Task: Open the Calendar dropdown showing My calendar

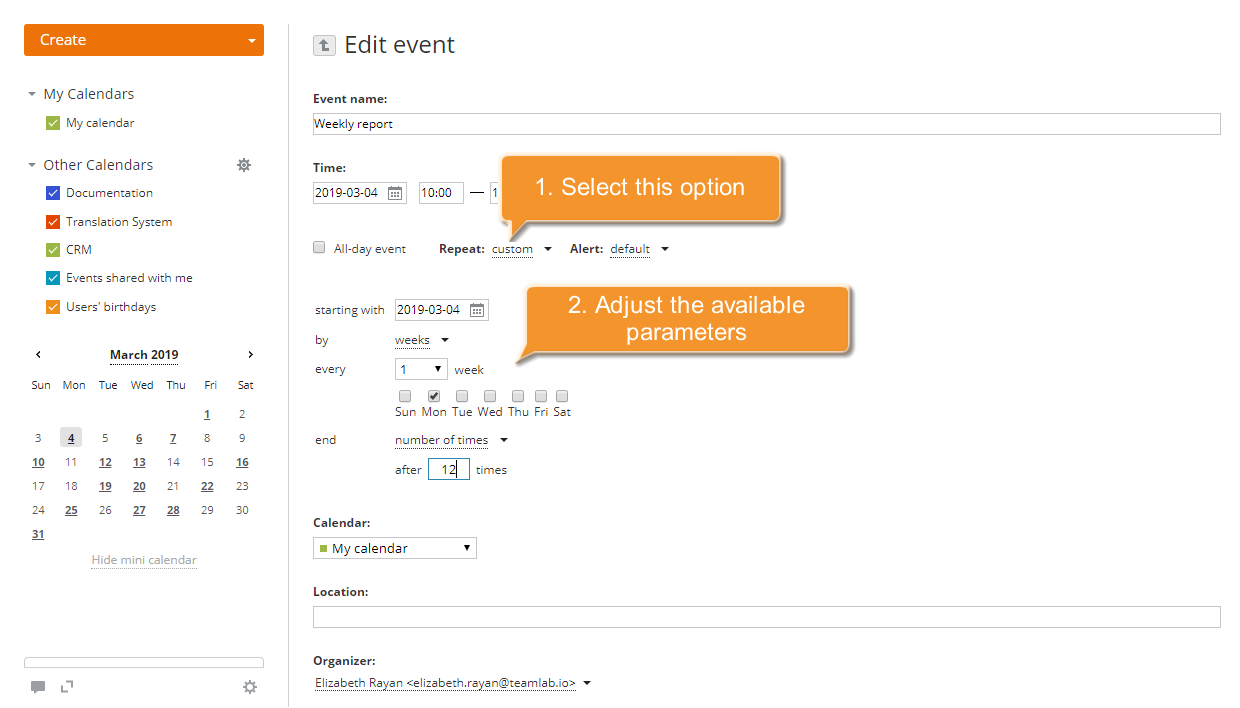Action: click(x=395, y=548)
